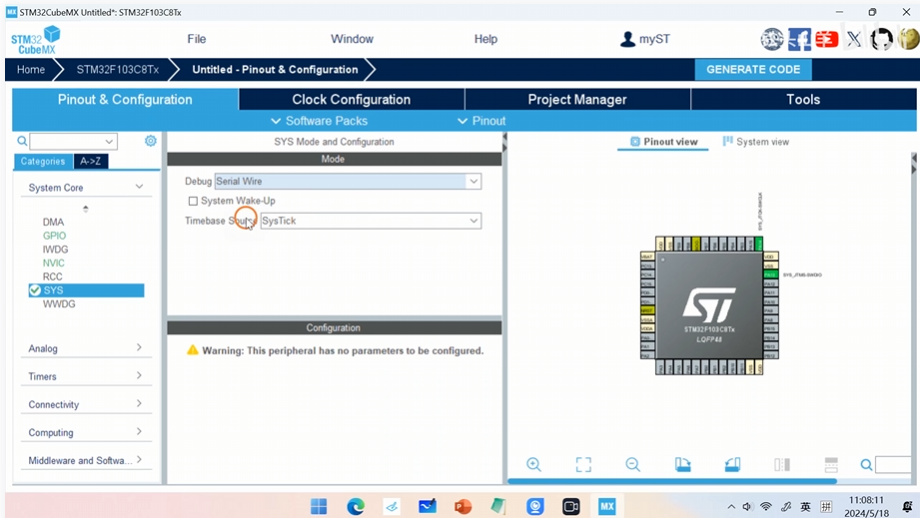Screen dimensions: 920x518
Task: Open the File menu
Action: pos(197,39)
